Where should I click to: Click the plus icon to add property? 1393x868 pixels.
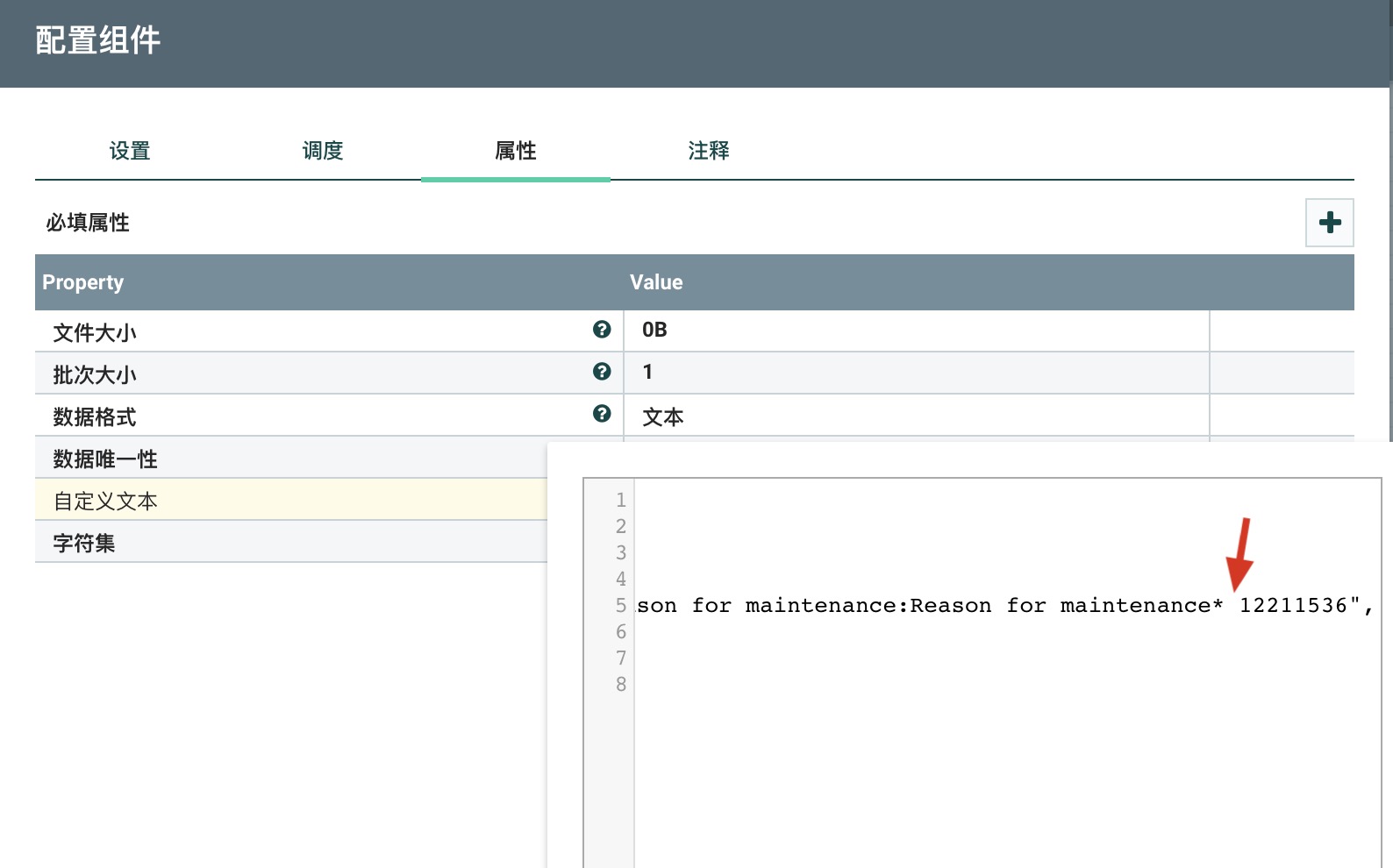coord(1329,223)
